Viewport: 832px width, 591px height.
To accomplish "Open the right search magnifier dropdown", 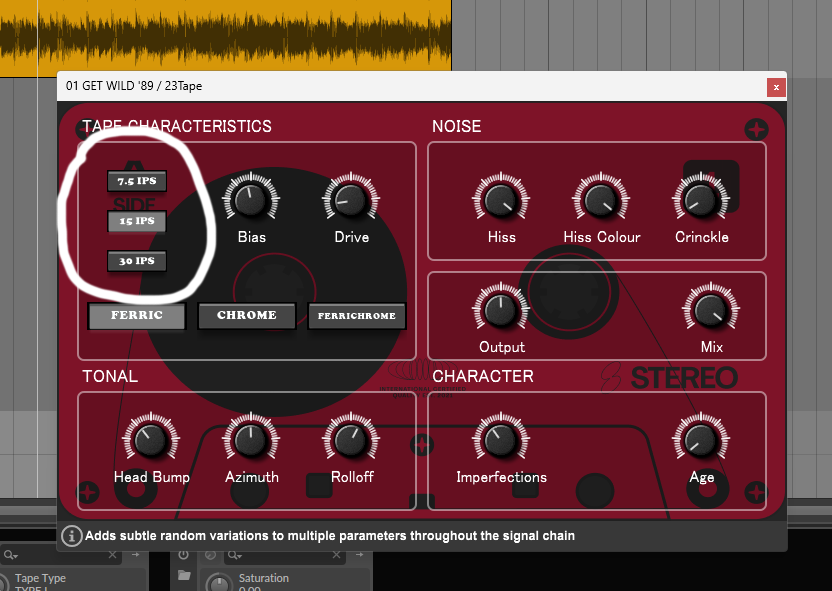I will click(235, 555).
